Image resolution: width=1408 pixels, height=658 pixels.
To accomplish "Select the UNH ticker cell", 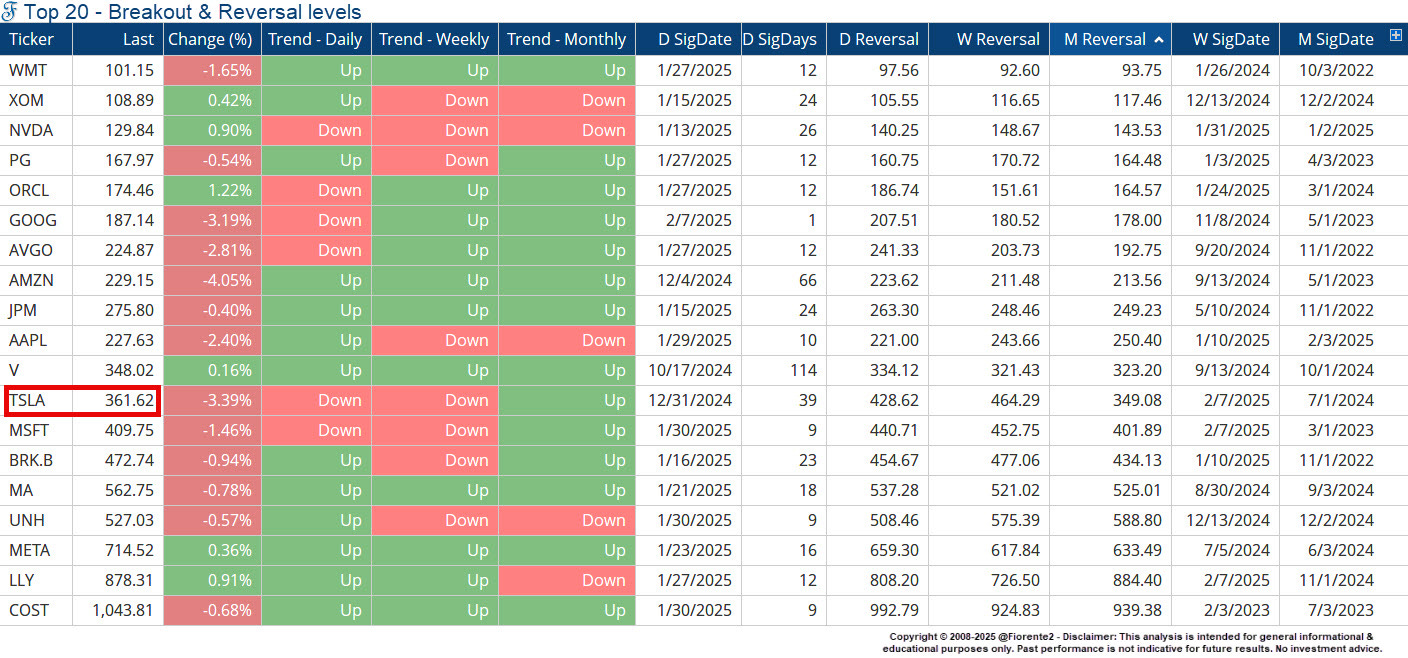I will click(x=36, y=520).
